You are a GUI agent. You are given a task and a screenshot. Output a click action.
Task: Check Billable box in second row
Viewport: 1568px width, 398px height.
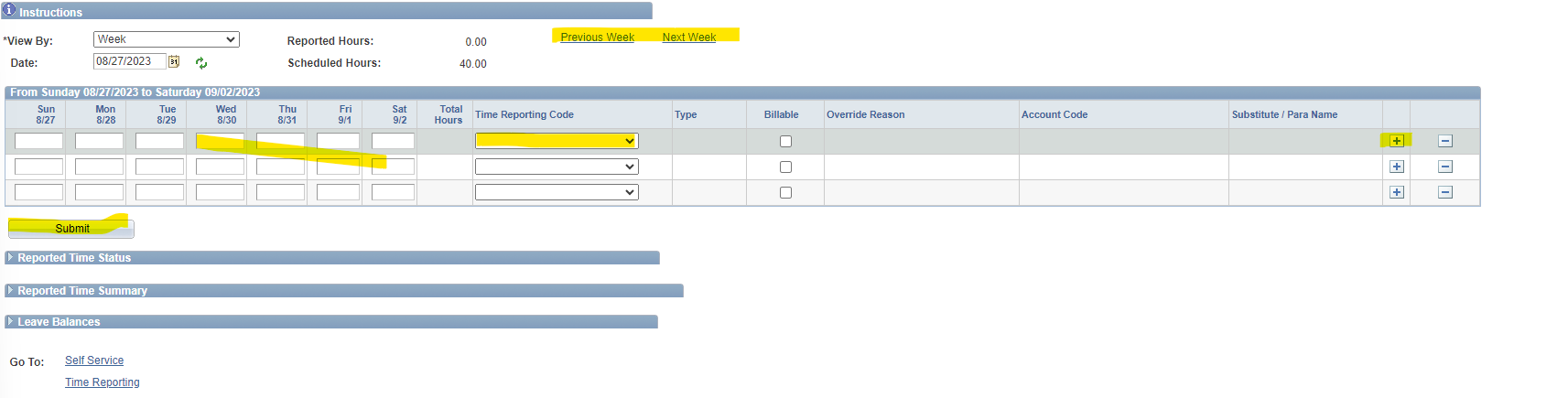[785, 167]
